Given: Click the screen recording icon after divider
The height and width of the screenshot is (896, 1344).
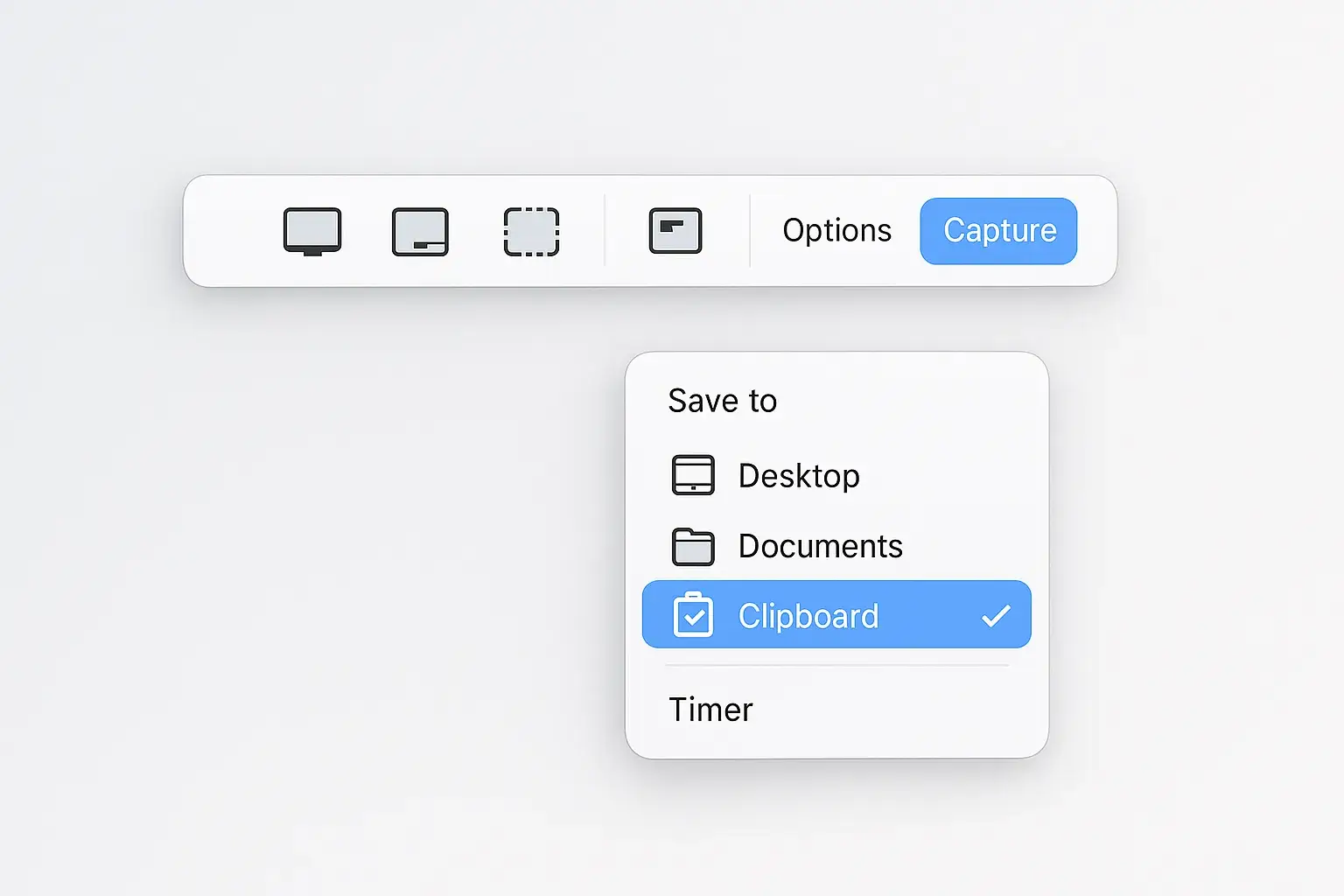Looking at the screenshot, I should coord(675,231).
